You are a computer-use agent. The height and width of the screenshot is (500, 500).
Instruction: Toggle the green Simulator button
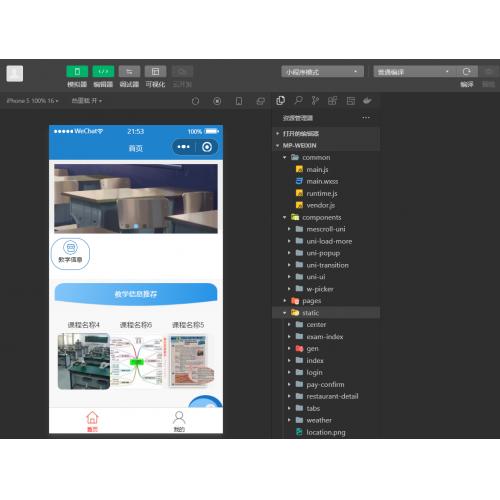(x=77, y=71)
